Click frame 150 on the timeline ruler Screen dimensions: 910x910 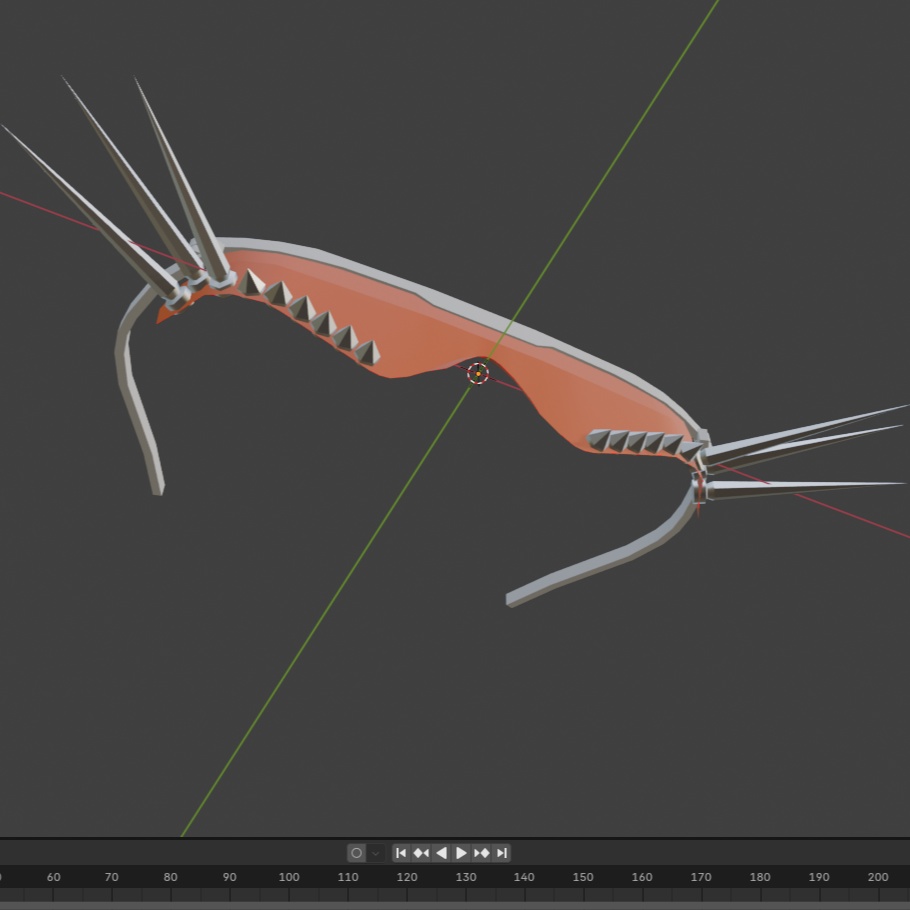click(x=583, y=877)
